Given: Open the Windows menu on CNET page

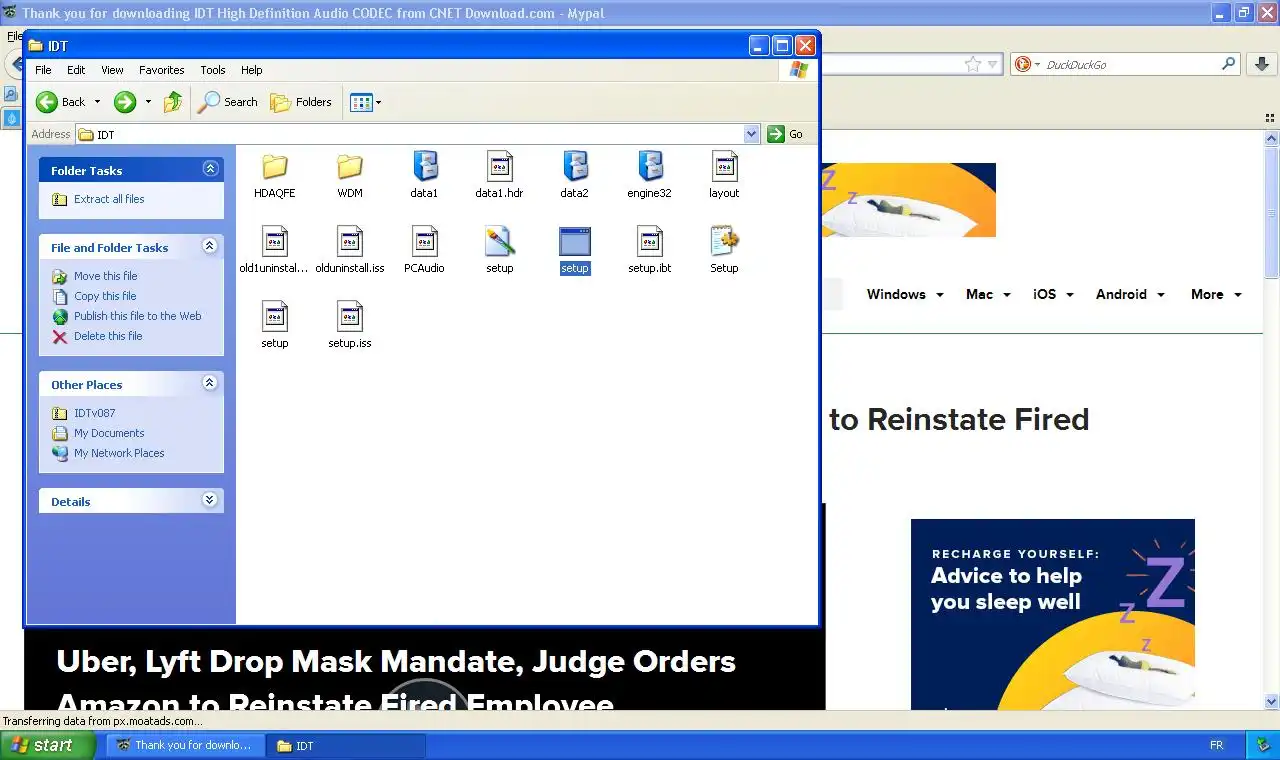Looking at the screenshot, I should (904, 294).
